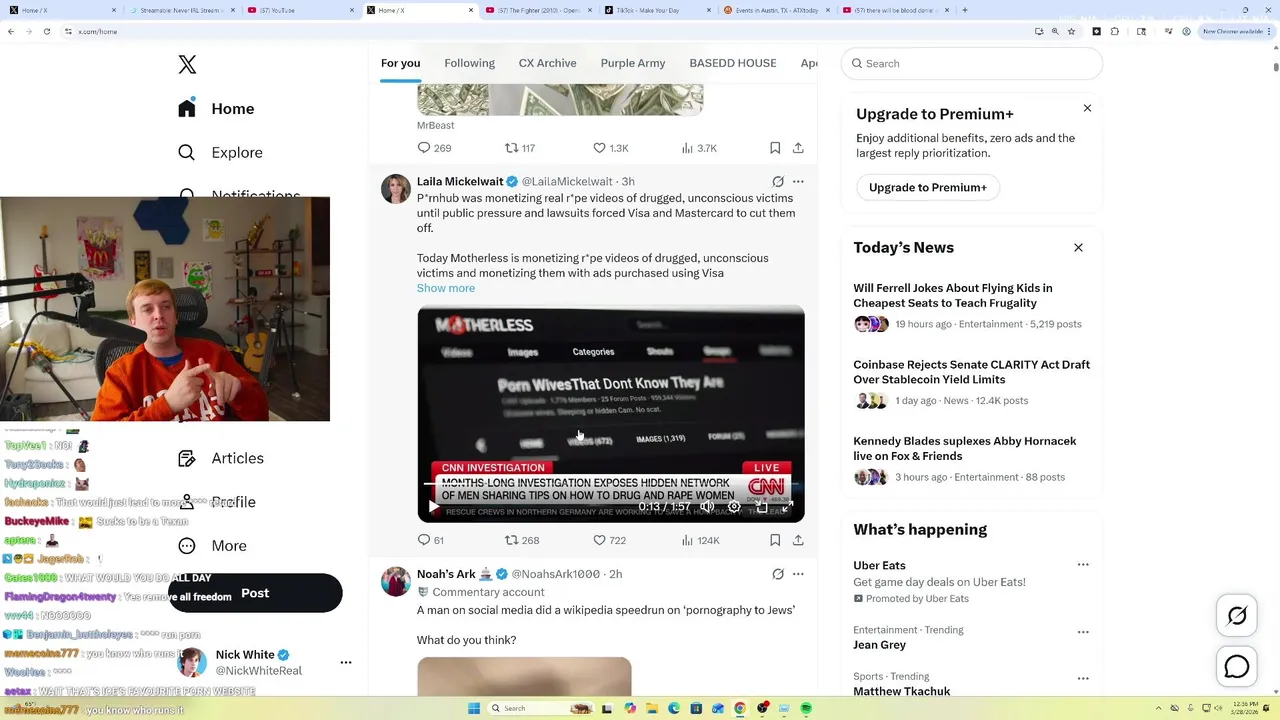Viewport: 1280px width, 720px height.
Task: Open Coinbase CLARITY Act news story
Action: click(x=972, y=383)
